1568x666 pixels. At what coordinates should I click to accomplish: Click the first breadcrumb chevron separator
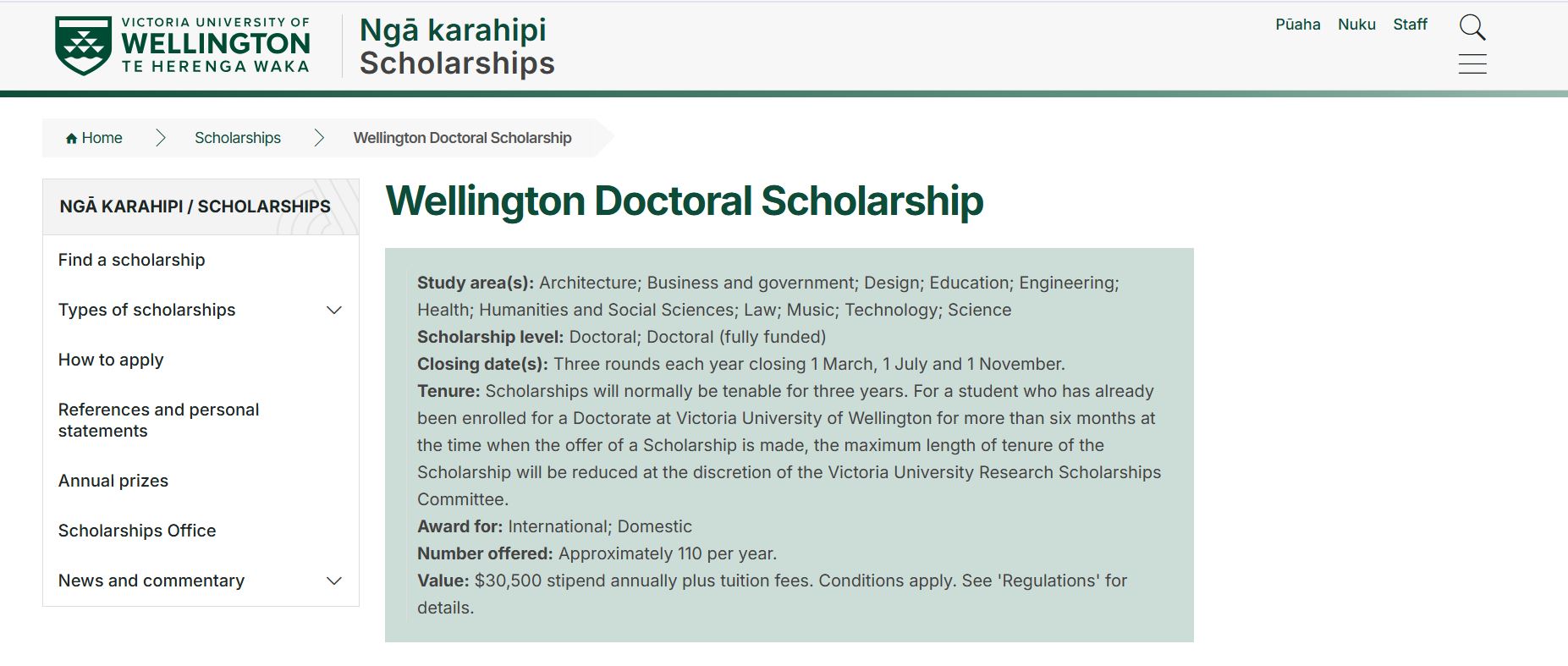point(161,138)
